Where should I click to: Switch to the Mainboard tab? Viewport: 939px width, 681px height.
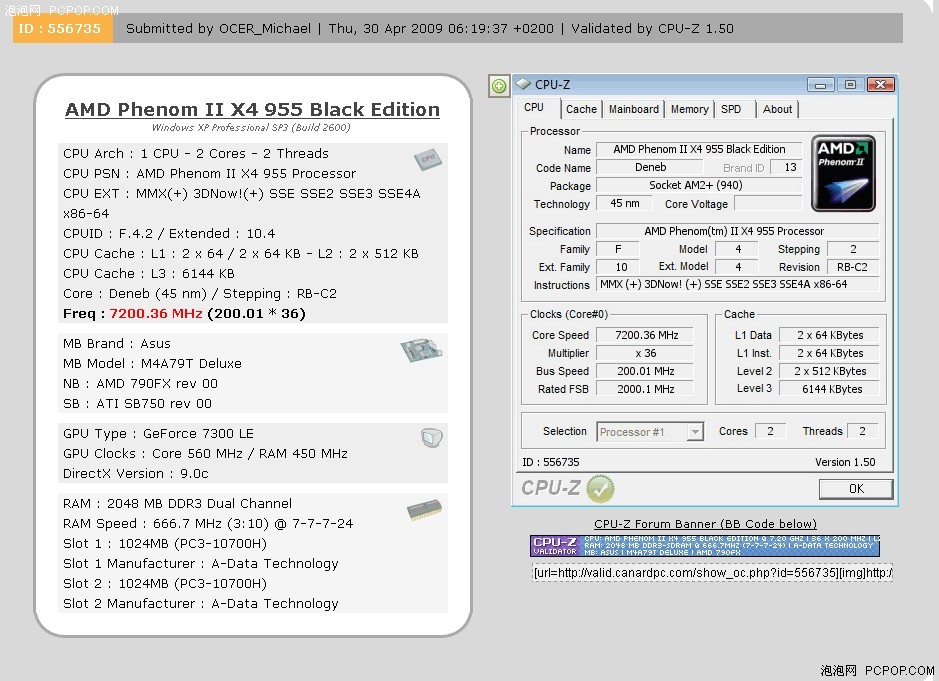pos(634,109)
